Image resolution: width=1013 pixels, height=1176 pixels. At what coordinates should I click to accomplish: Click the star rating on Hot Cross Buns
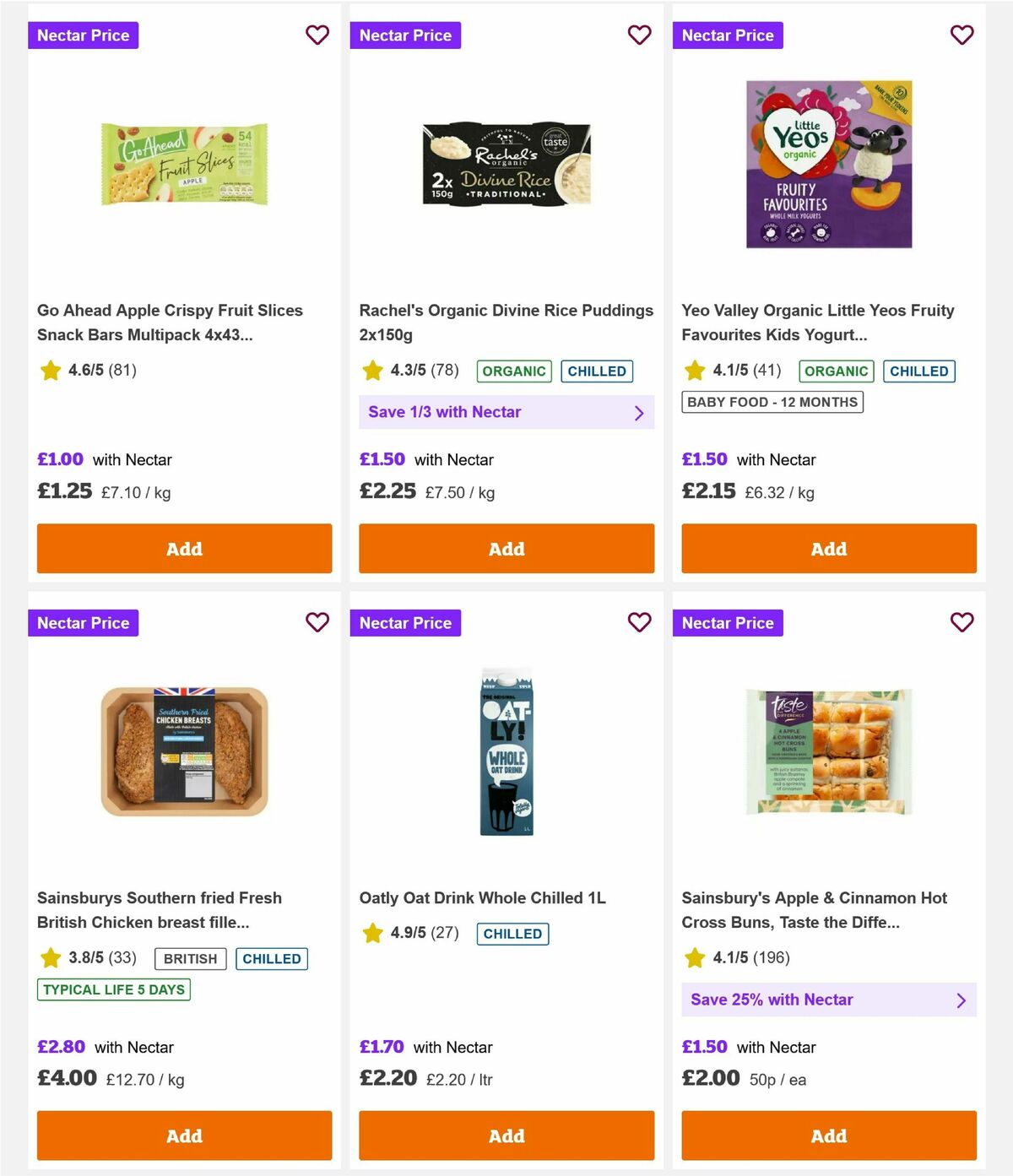click(739, 958)
